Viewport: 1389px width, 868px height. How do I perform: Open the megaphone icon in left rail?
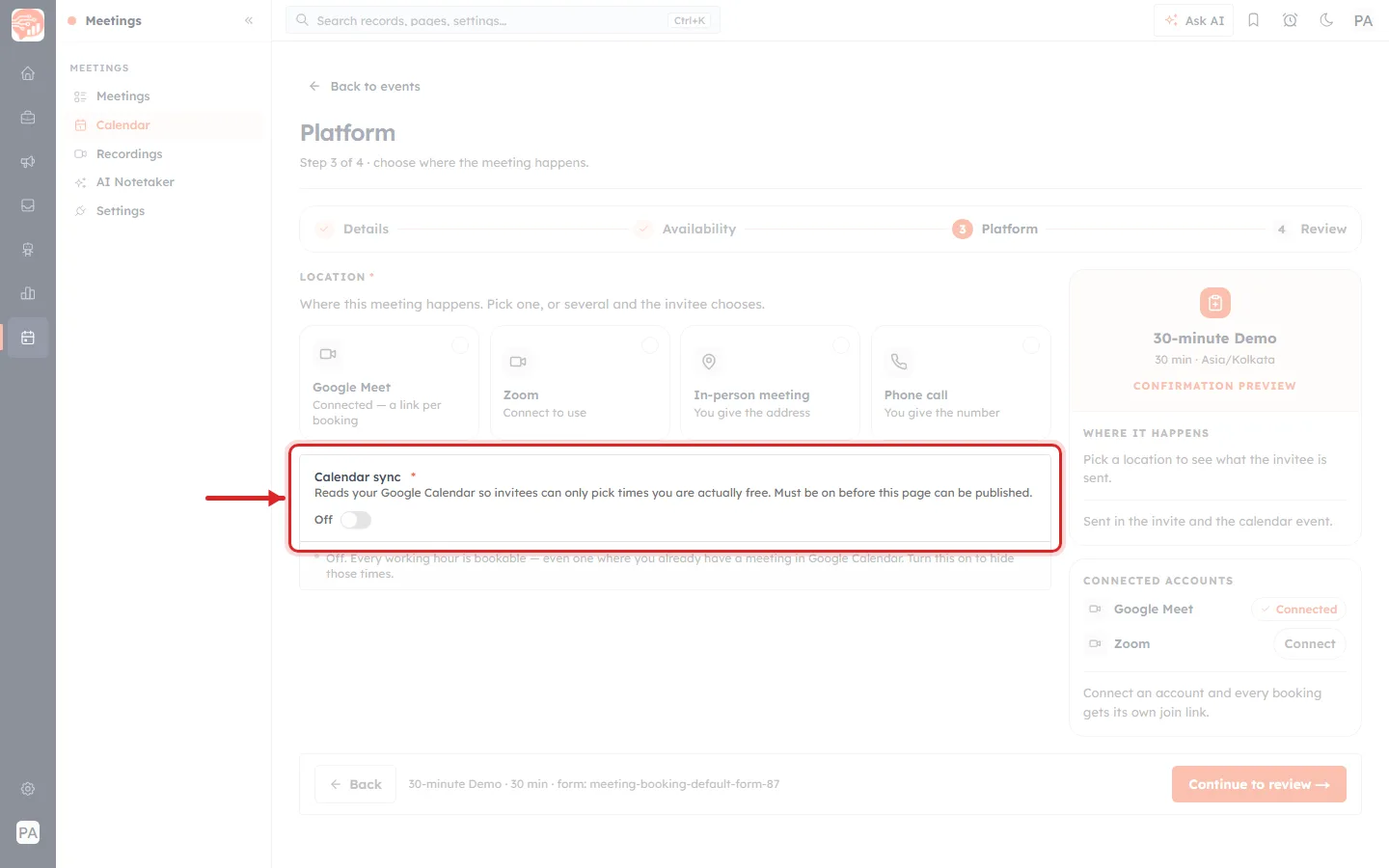pos(28,162)
